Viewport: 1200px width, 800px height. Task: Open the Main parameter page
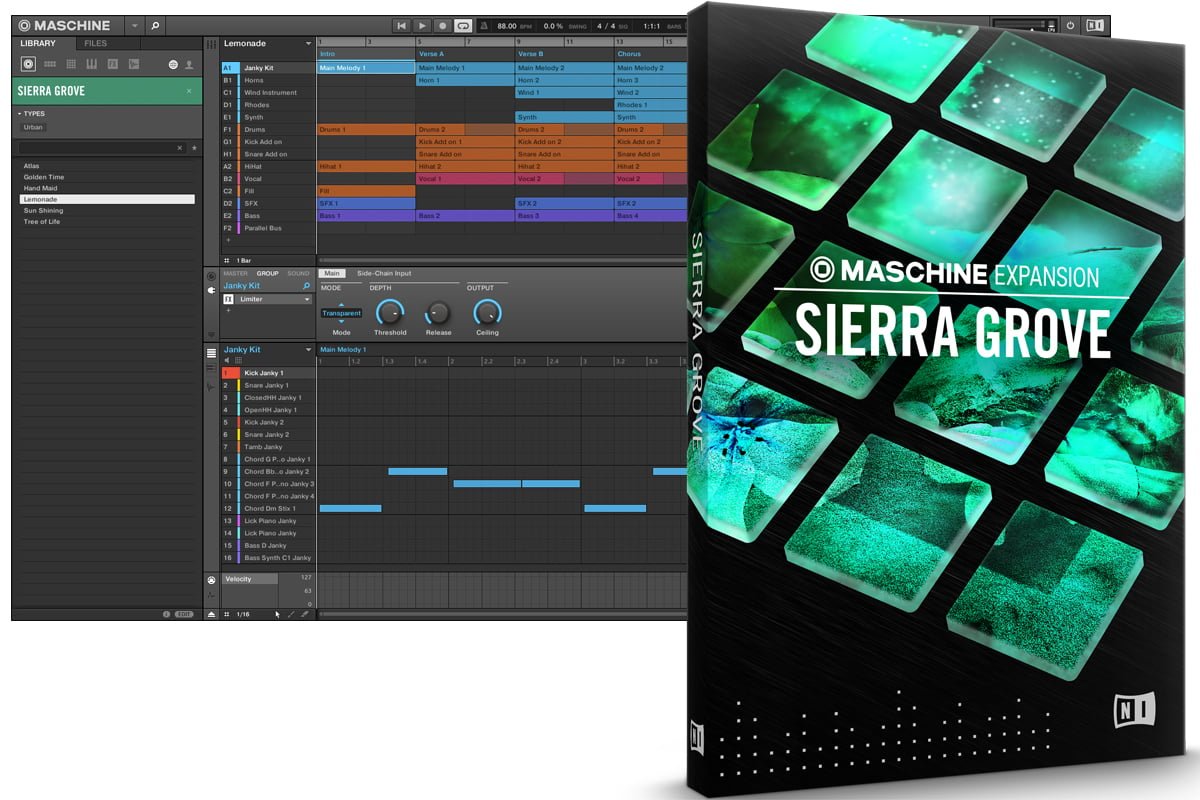pyautogui.click(x=332, y=273)
